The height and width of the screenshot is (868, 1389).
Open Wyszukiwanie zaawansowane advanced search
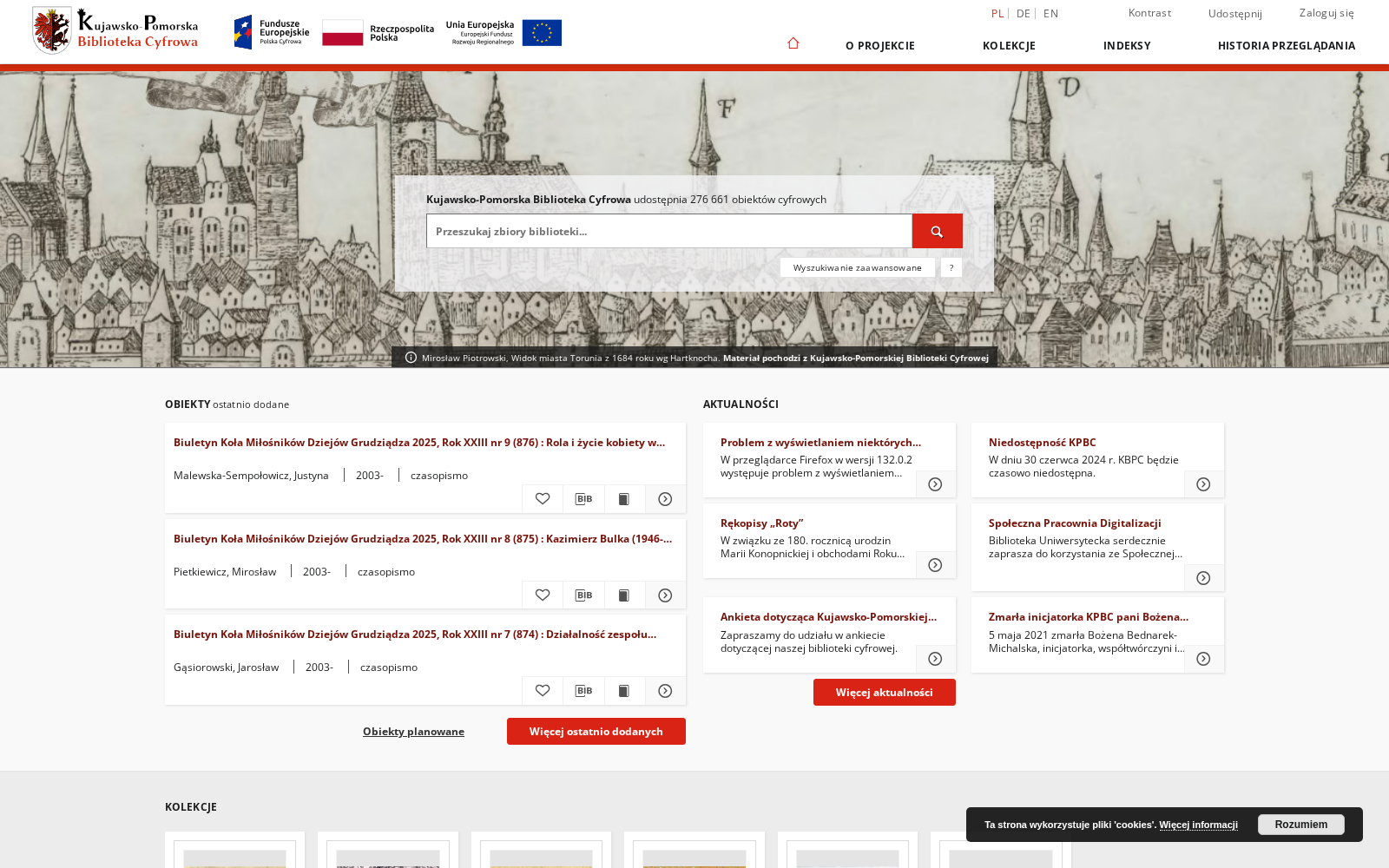(858, 267)
